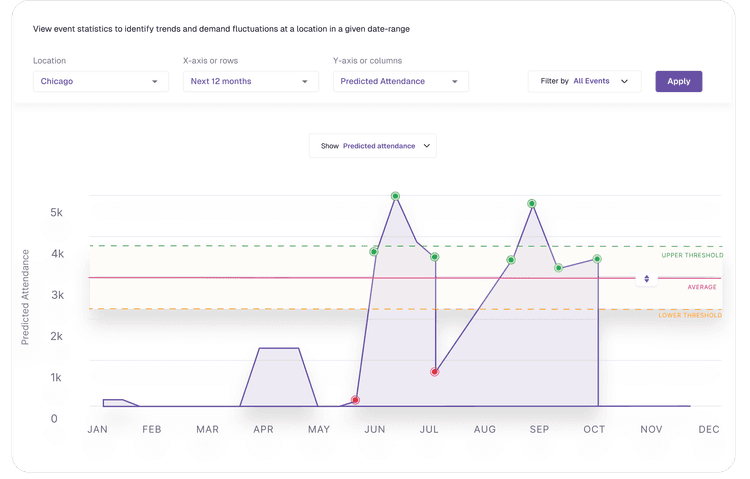Open the Filter by All Events menu

click(x=584, y=81)
